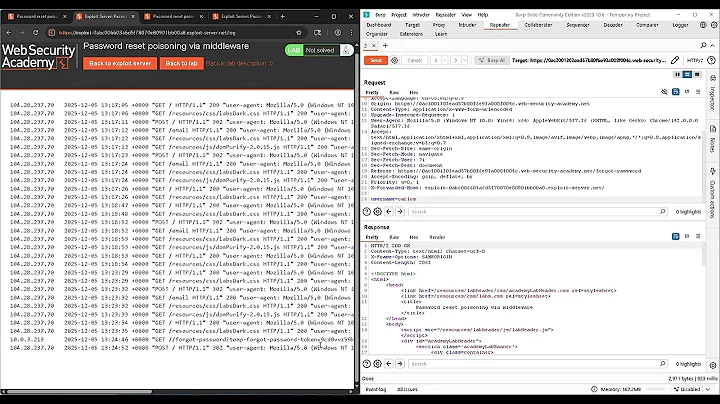Screen dimensions: 720x404
Task: Add a new Repeater tab with plus
Action: click(385, 45)
